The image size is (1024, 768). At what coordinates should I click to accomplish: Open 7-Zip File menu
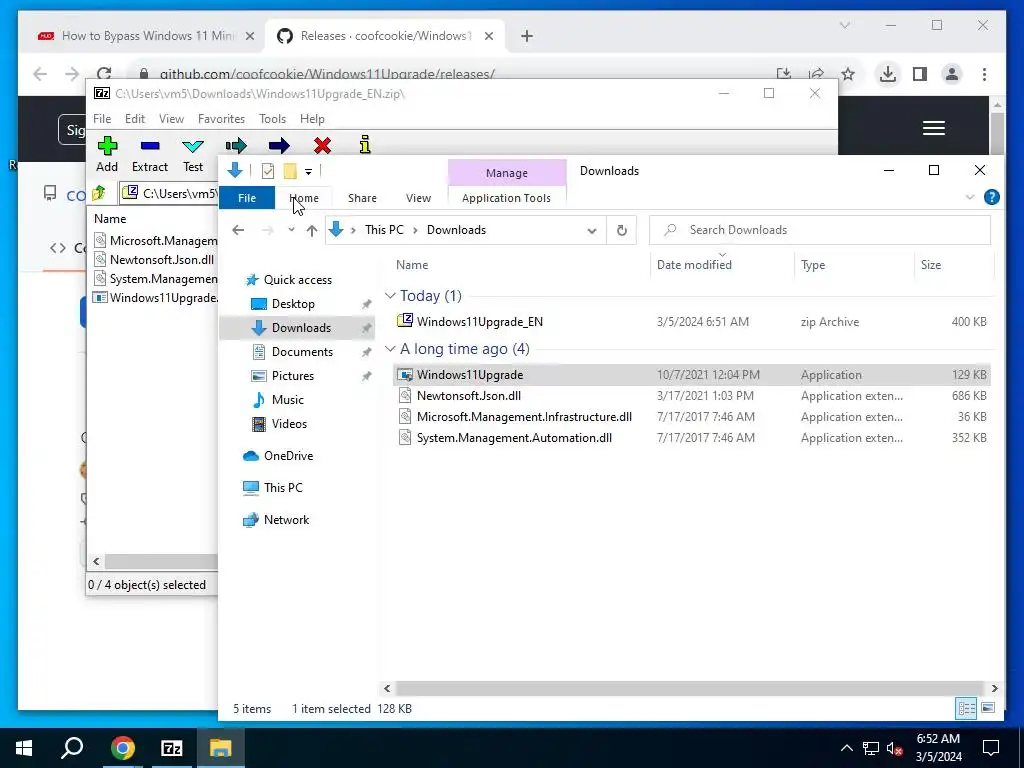(x=102, y=119)
